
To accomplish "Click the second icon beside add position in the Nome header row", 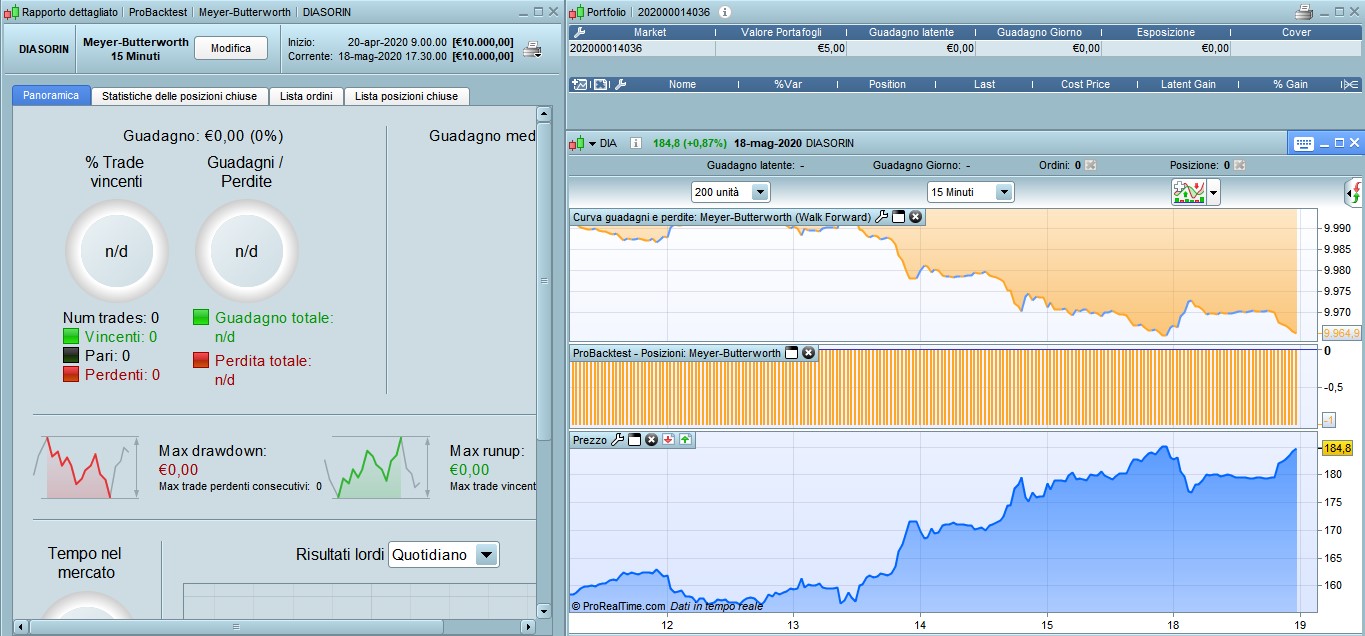I will tap(600, 84).
